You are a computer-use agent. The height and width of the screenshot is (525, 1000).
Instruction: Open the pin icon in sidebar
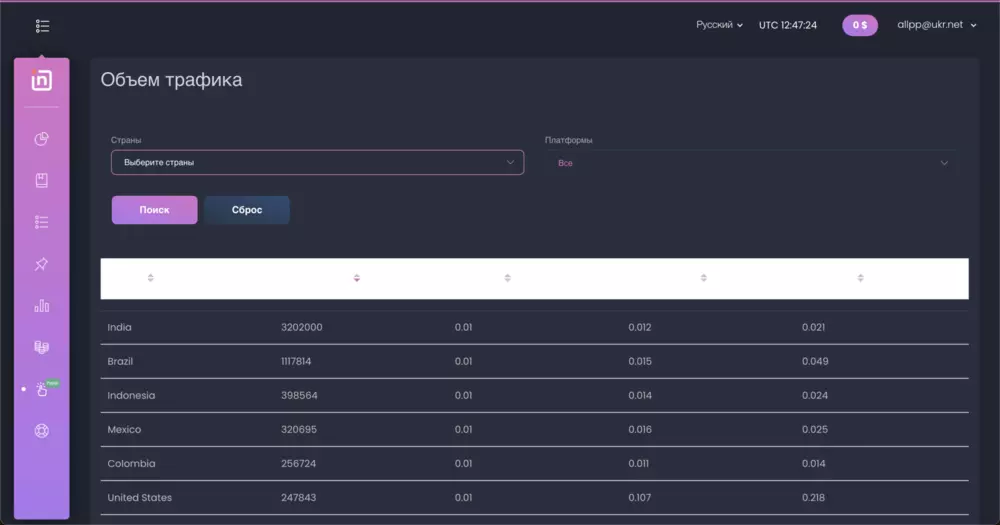pos(41,264)
